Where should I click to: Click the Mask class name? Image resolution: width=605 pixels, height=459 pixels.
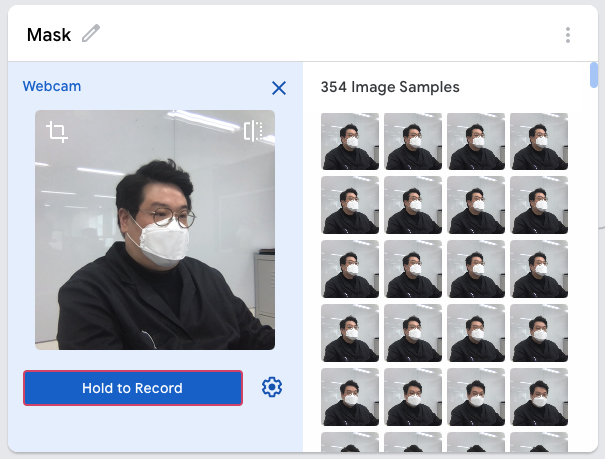coord(49,35)
